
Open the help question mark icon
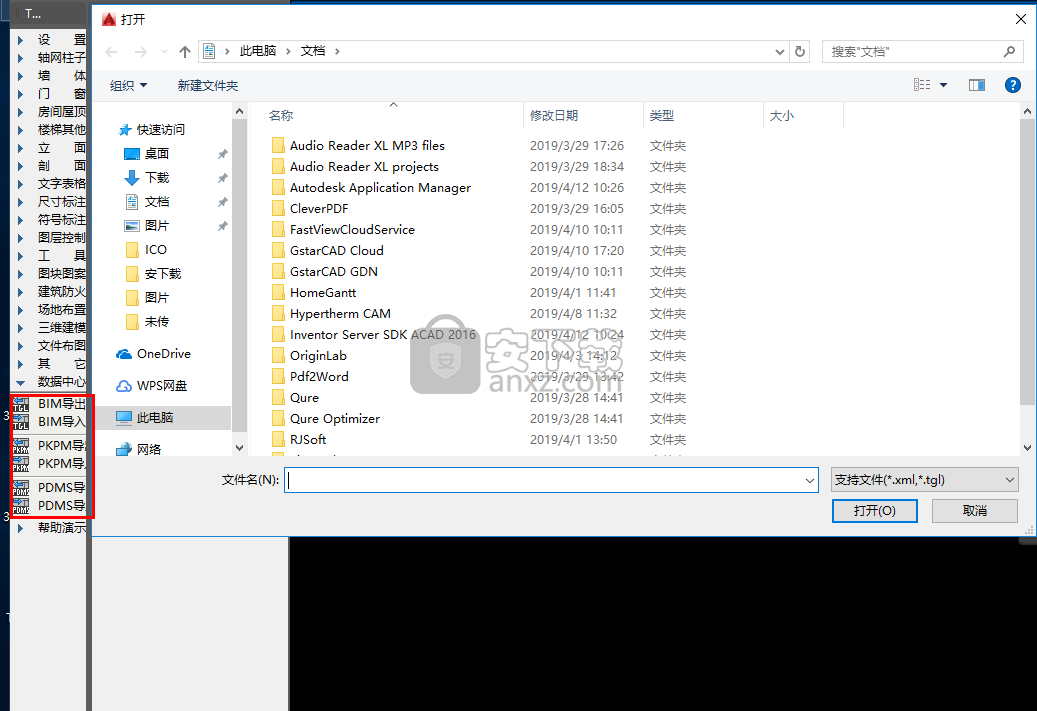point(1012,85)
